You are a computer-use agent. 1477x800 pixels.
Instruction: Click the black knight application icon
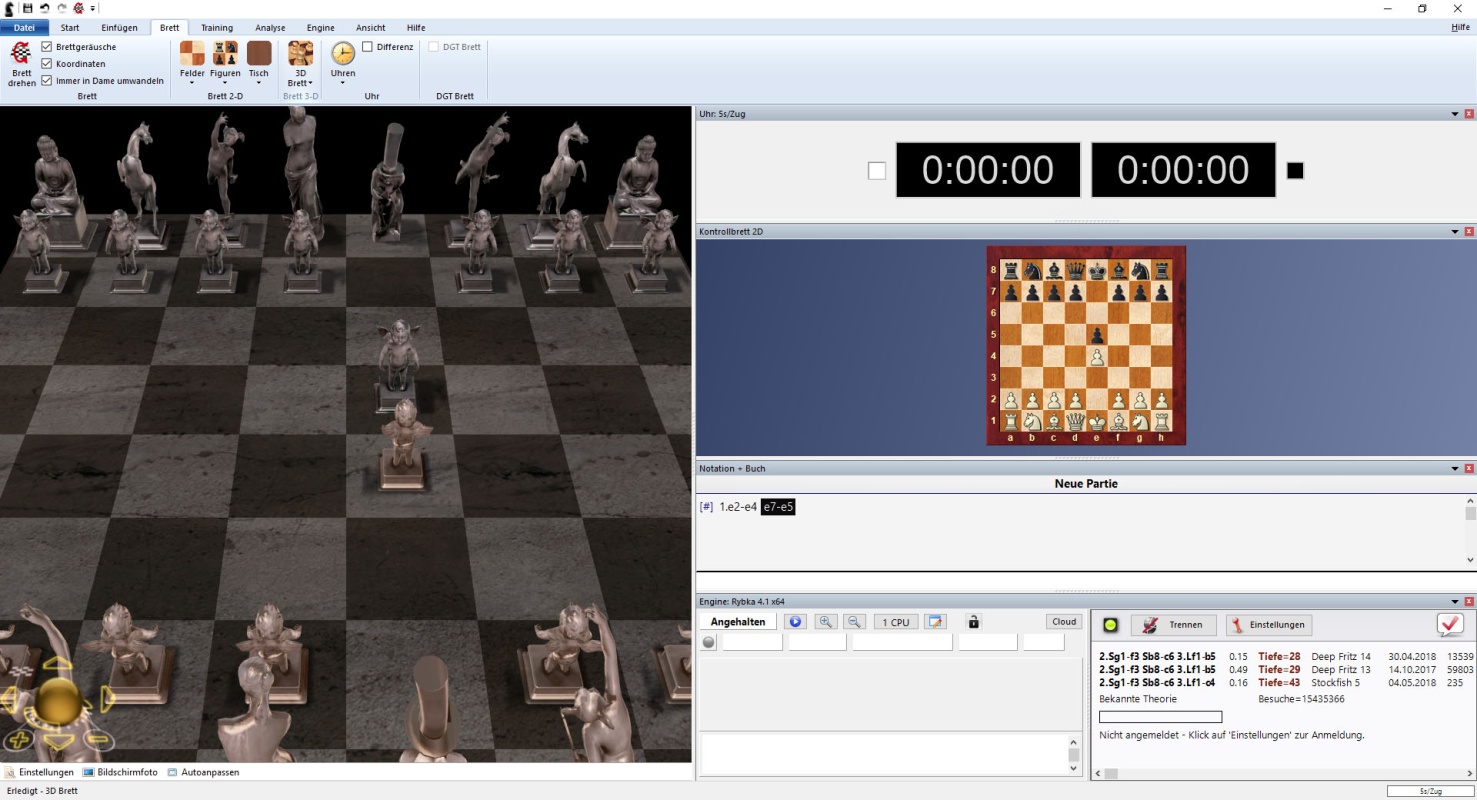pos(11,8)
